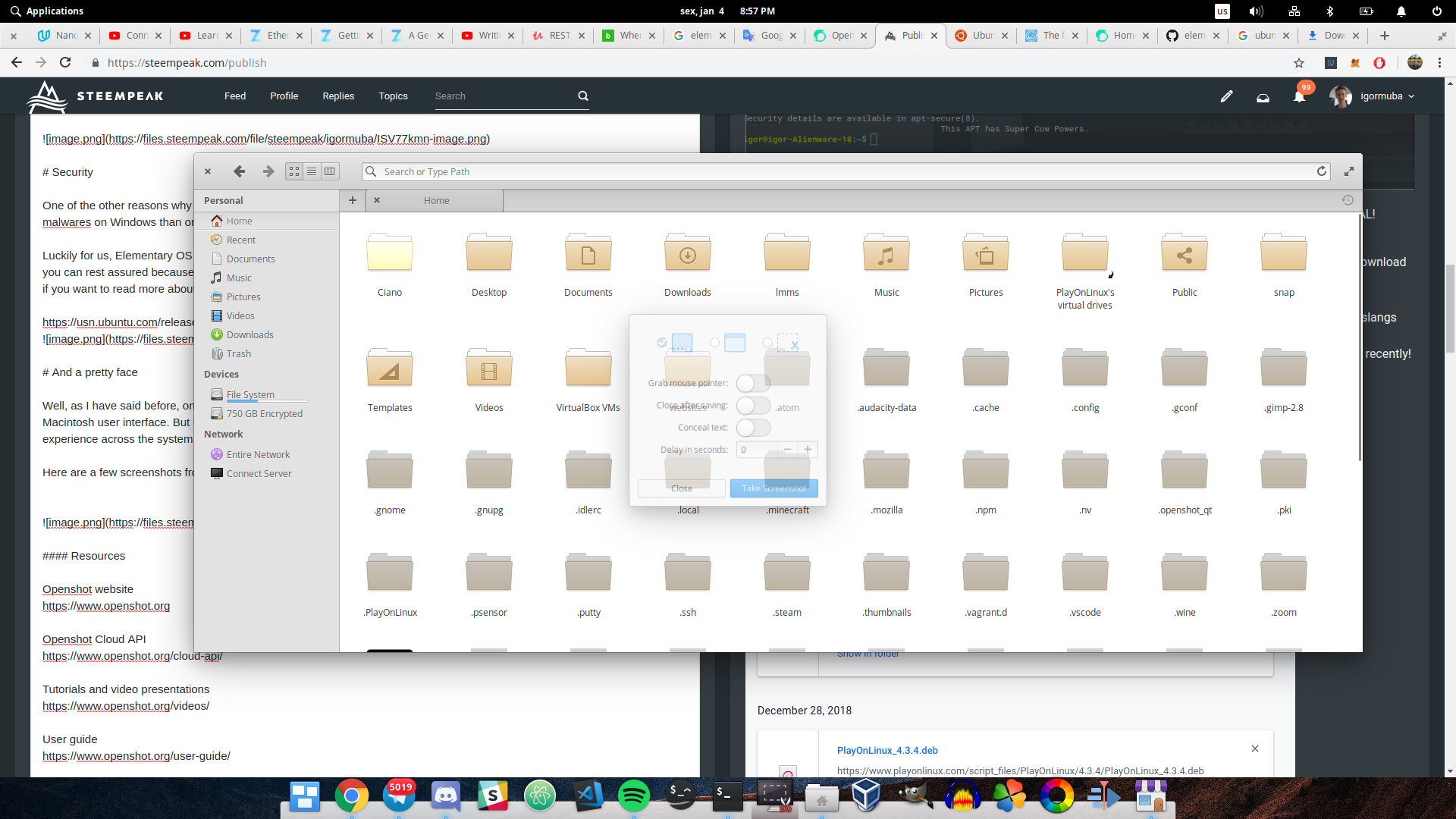Increase delay in seconds with plus
Screen dimensions: 1456x819
pos(808,450)
